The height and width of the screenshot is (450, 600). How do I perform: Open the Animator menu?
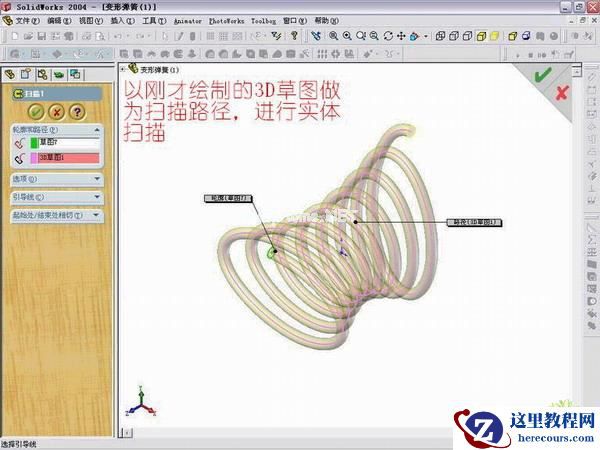coord(188,21)
